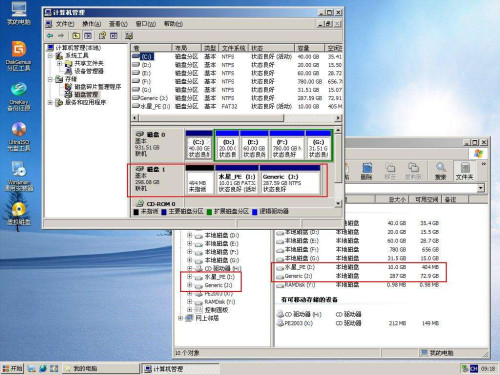This screenshot has height=375, width=500.
Task: Click third quick launch icon on taskbar
Action: pos(54,368)
